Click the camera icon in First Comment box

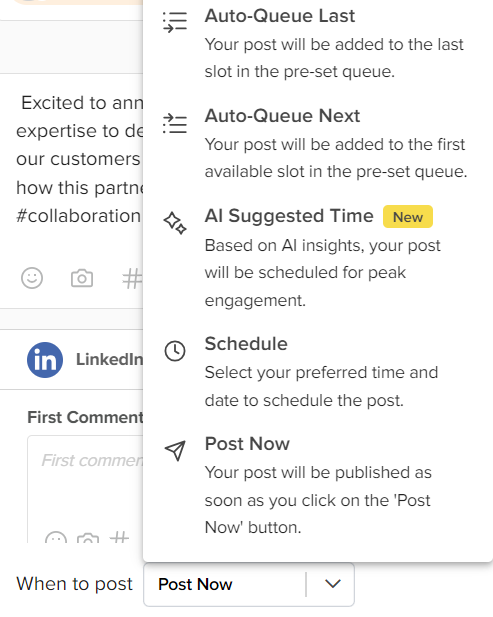point(88,538)
